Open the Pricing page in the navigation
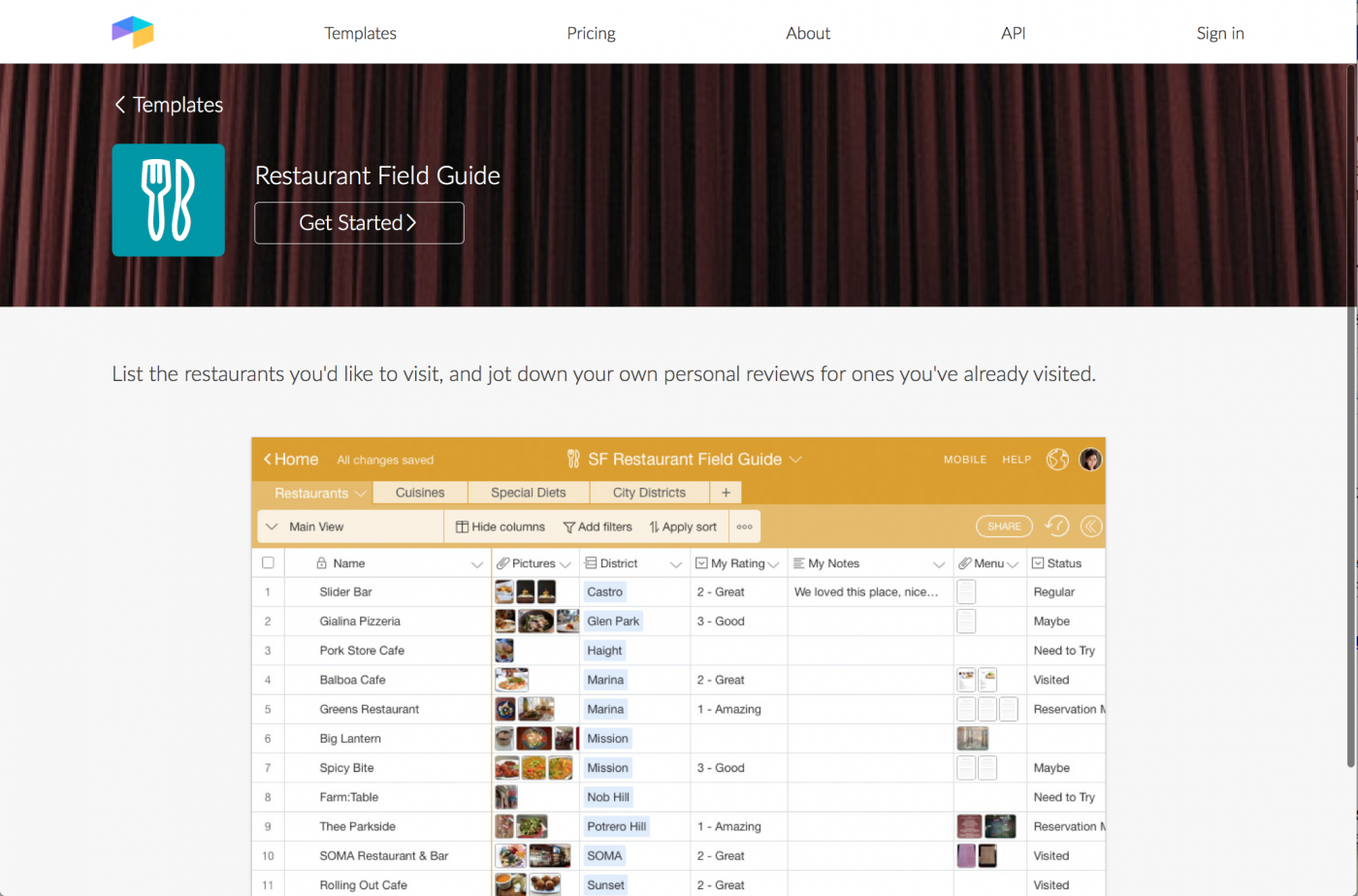1358x896 pixels. (591, 33)
